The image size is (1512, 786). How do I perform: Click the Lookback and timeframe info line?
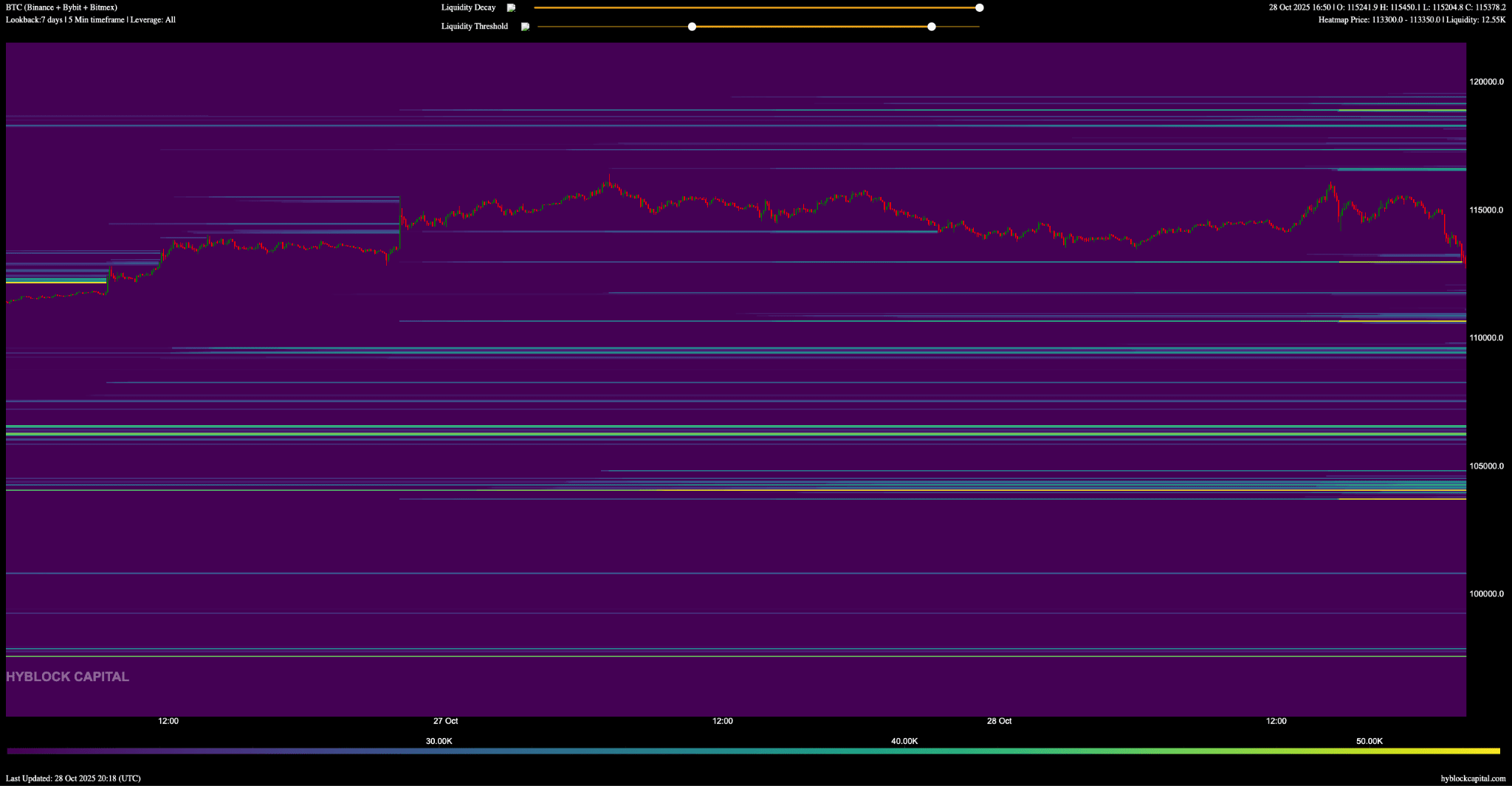[x=91, y=20]
